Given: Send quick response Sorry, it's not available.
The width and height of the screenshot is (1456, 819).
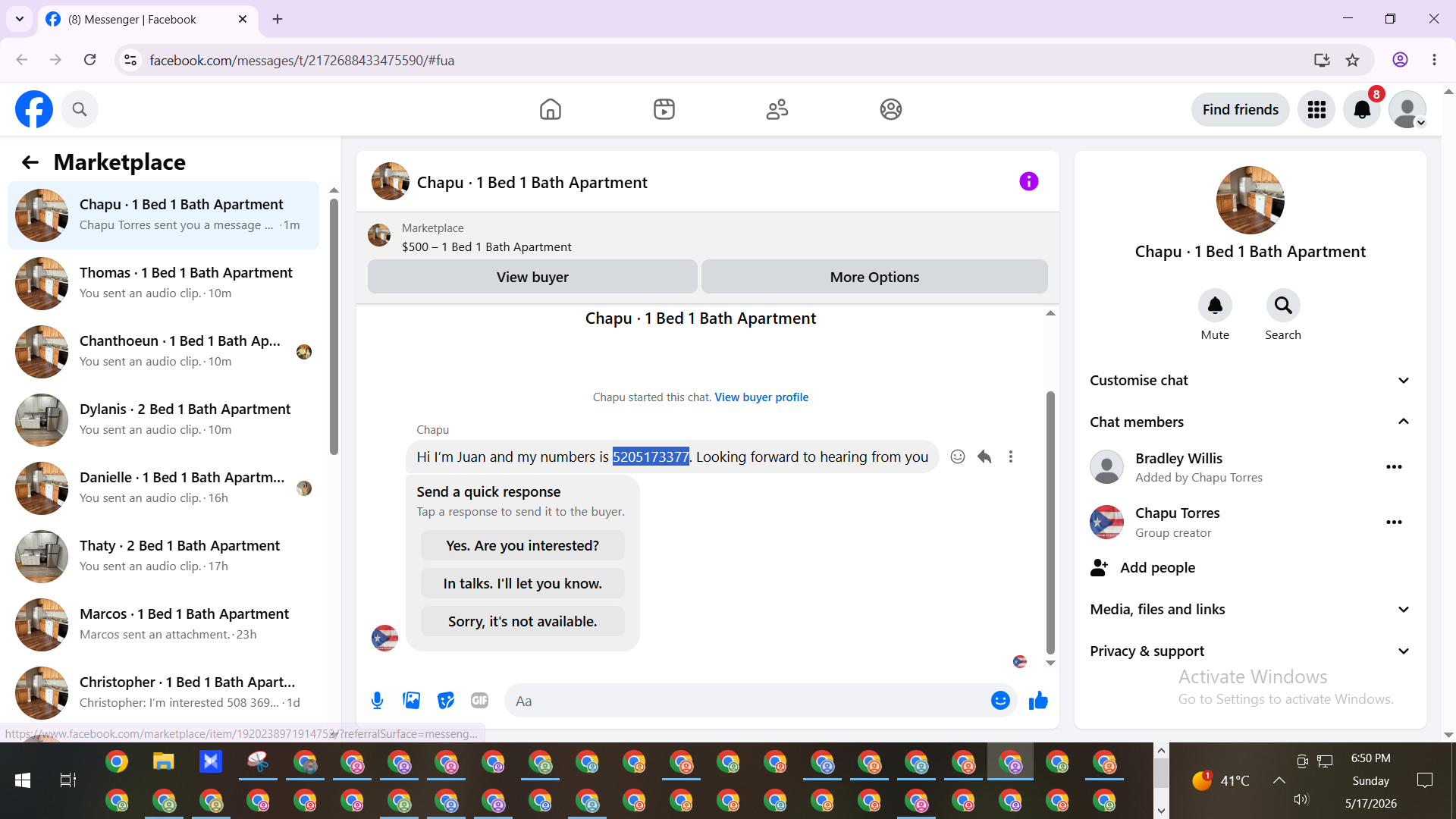Looking at the screenshot, I should [x=522, y=622].
